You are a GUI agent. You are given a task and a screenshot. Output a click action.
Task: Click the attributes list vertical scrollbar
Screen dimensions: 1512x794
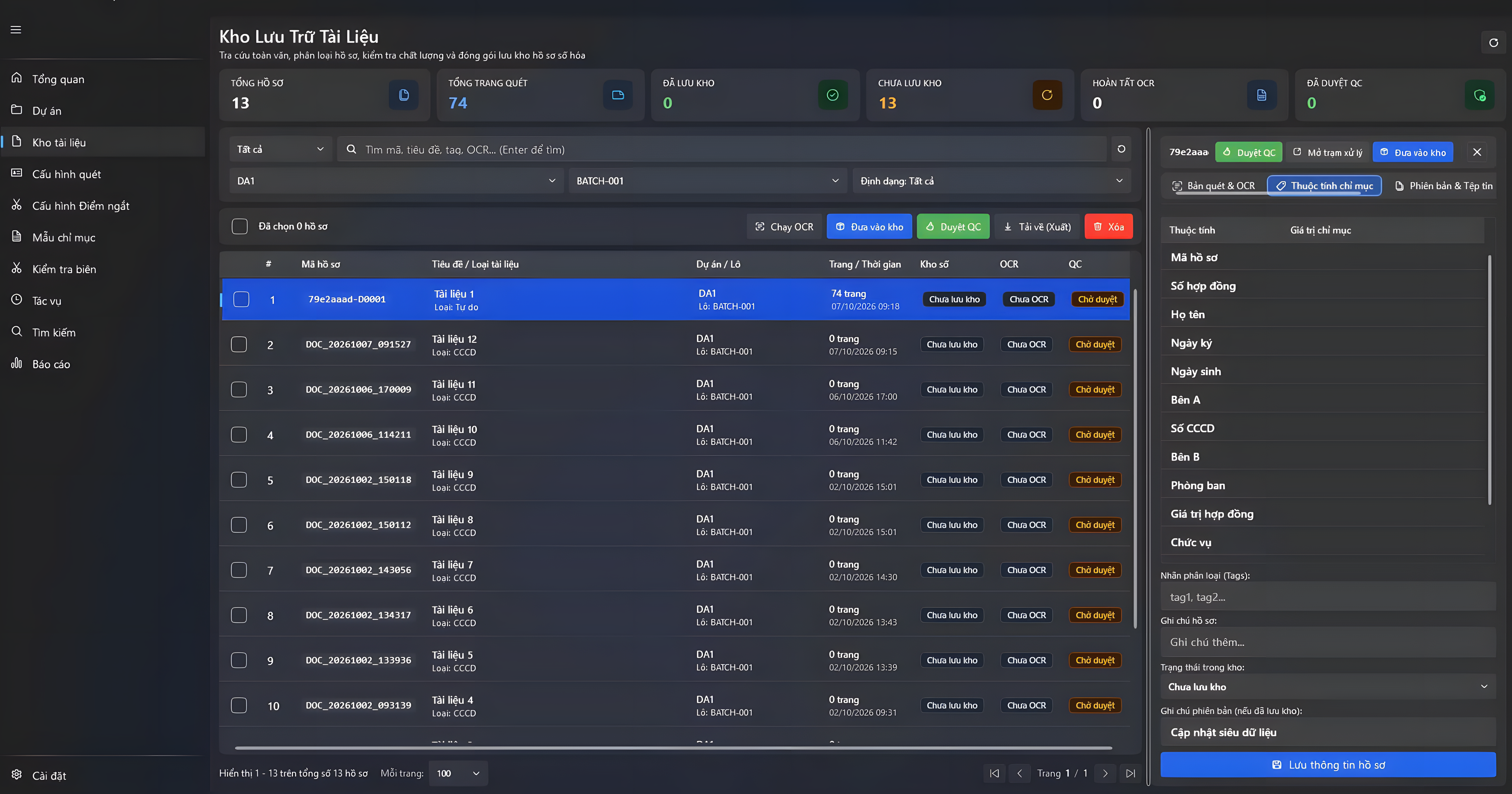coord(1490,379)
